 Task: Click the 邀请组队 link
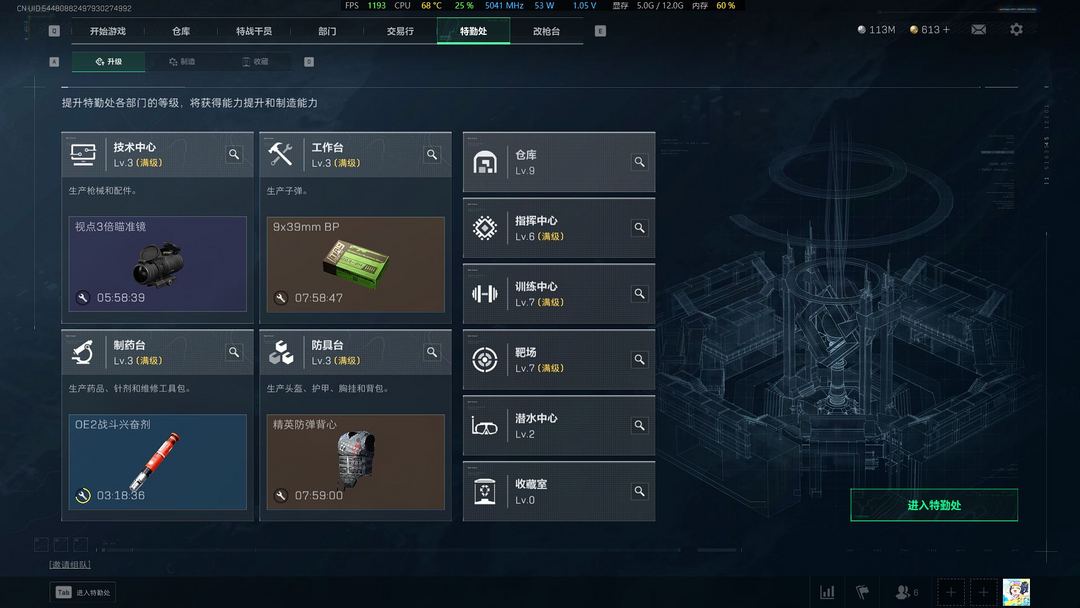[70, 565]
